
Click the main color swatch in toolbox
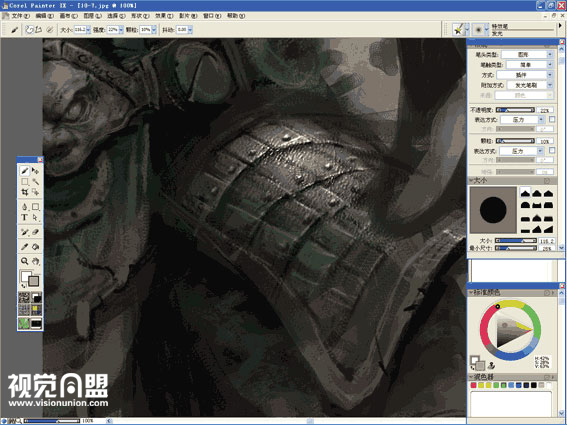click(x=26, y=276)
